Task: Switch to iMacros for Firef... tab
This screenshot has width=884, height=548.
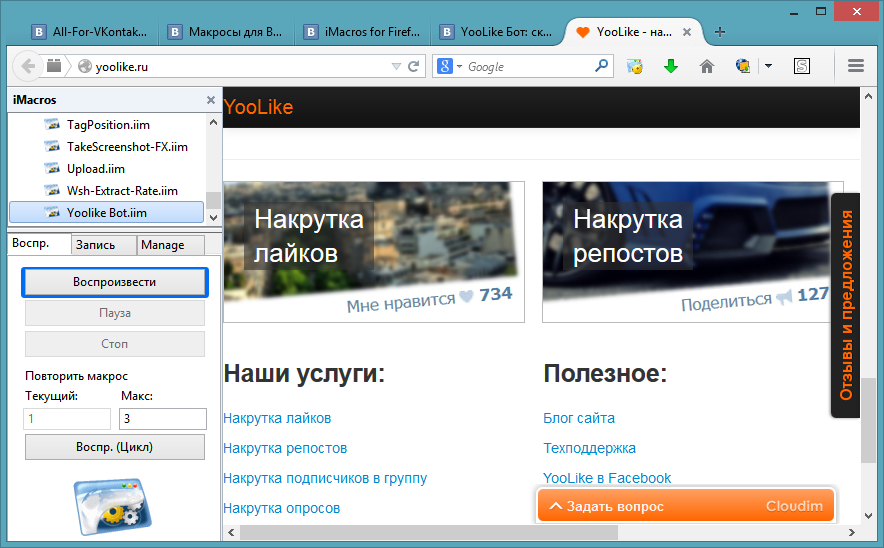Action: pyautogui.click(x=363, y=32)
